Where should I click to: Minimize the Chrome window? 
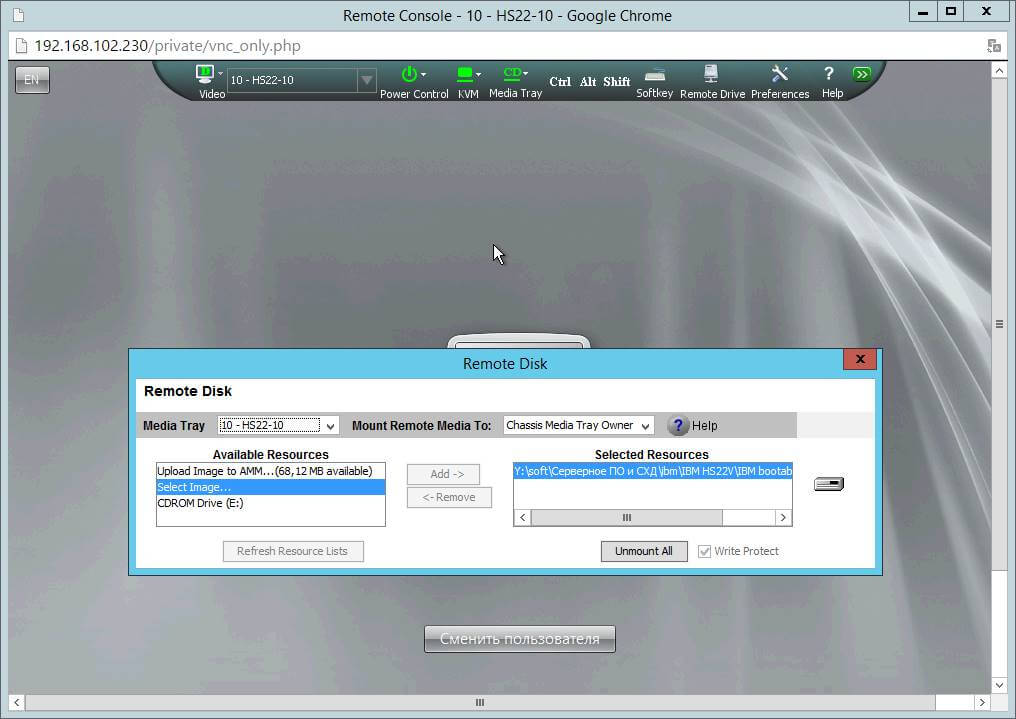923,12
